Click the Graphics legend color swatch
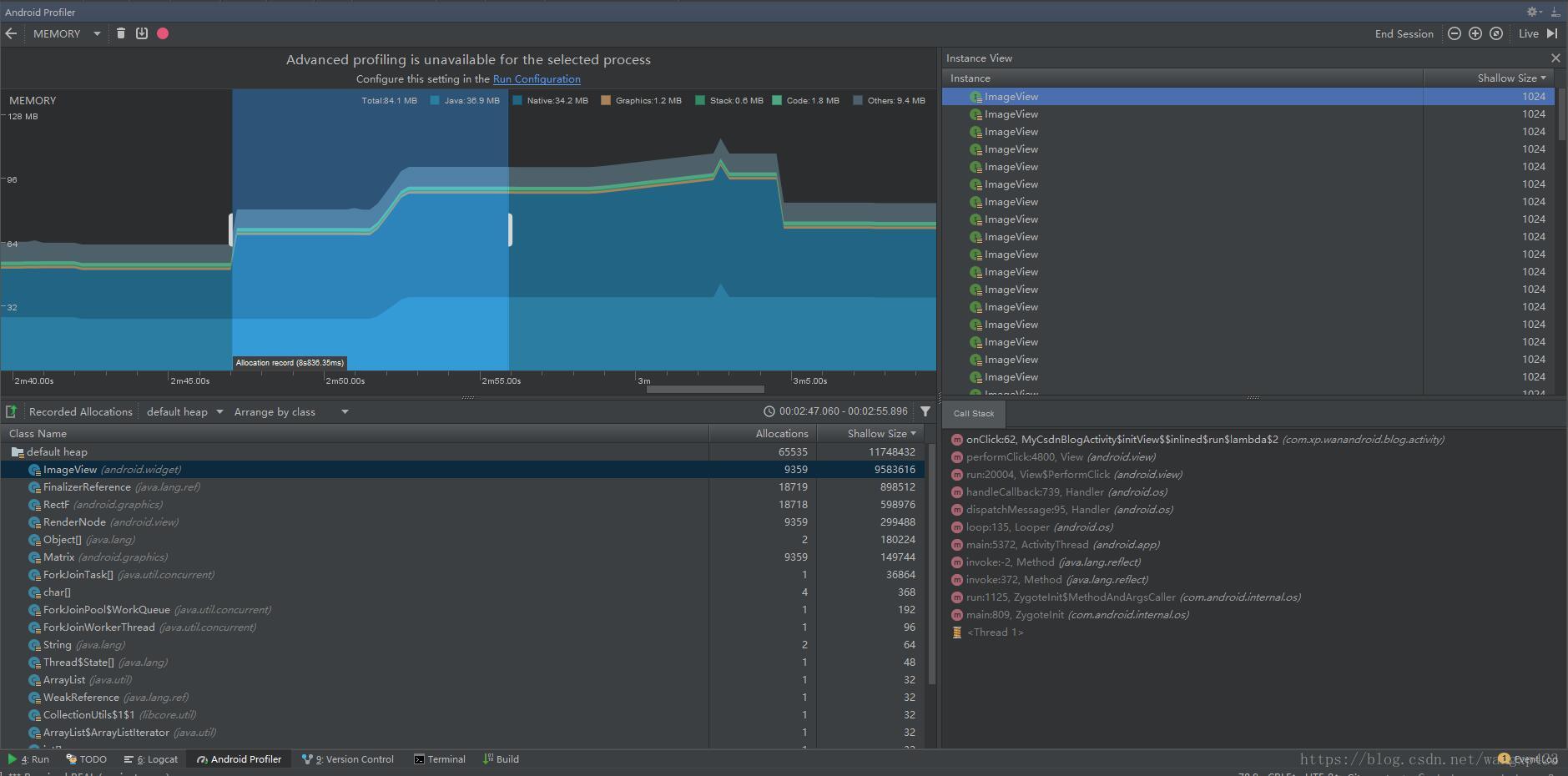Screen dimensions: 1568x776 pyautogui.click(x=606, y=100)
